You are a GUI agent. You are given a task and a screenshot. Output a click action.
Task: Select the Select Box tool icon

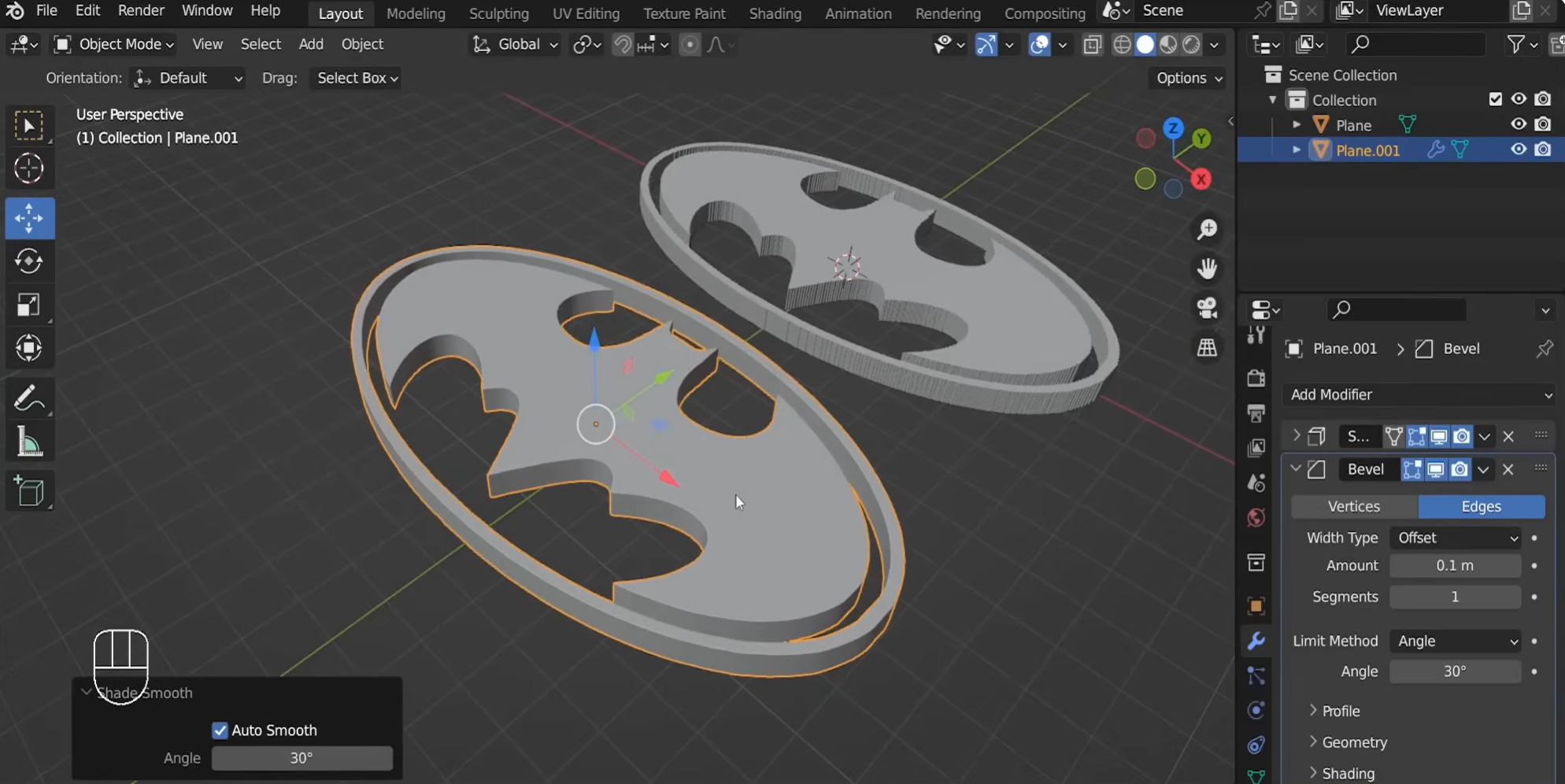pyautogui.click(x=29, y=126)
